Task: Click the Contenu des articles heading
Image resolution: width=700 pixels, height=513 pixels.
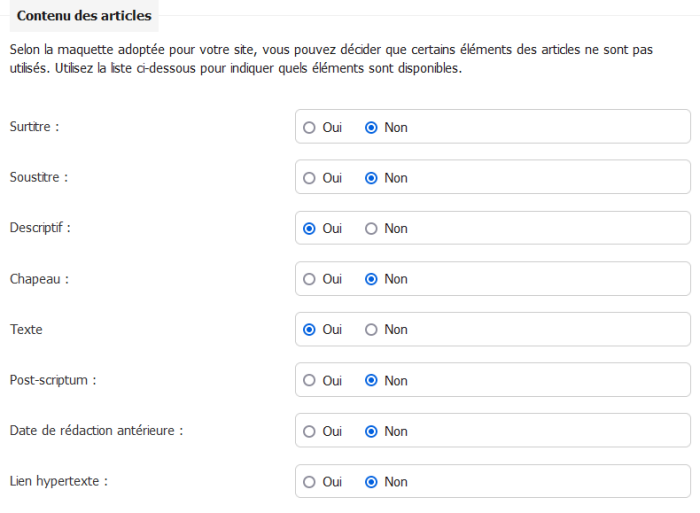Action: click(x=85, y=16)
